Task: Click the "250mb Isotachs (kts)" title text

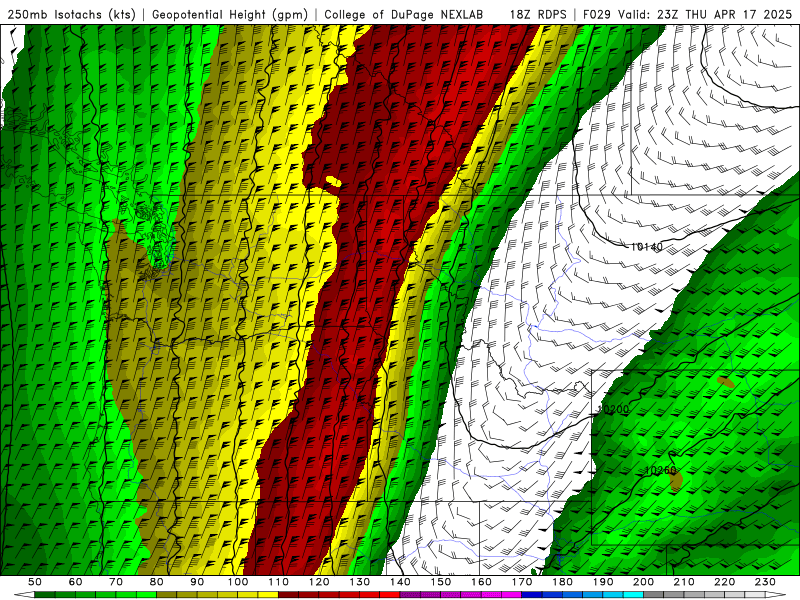Action: point(71,14)
